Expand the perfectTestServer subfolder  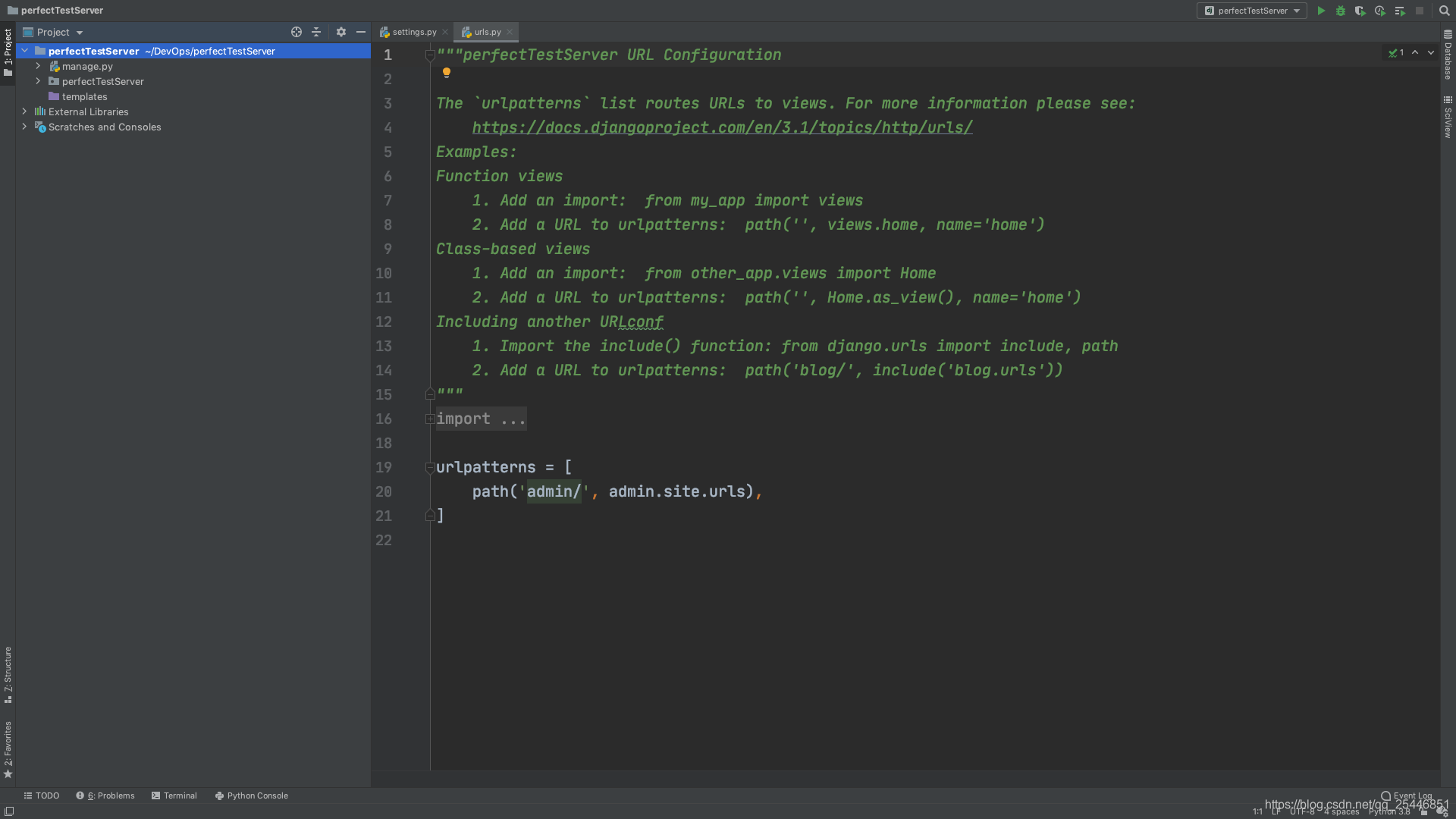tap(38, 81)
